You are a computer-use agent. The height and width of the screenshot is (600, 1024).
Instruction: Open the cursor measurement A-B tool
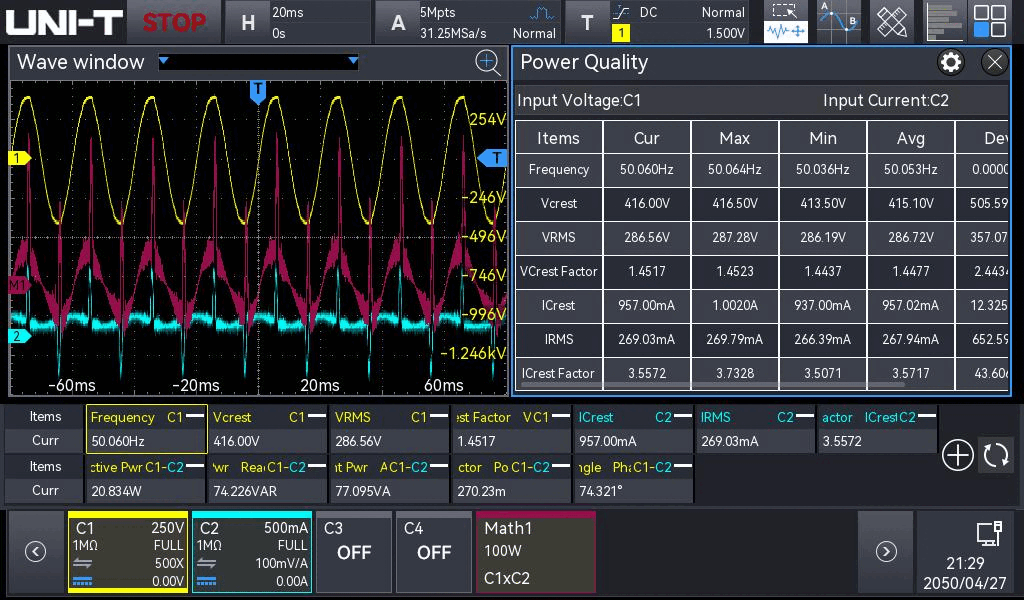click(x=838, y=22)
